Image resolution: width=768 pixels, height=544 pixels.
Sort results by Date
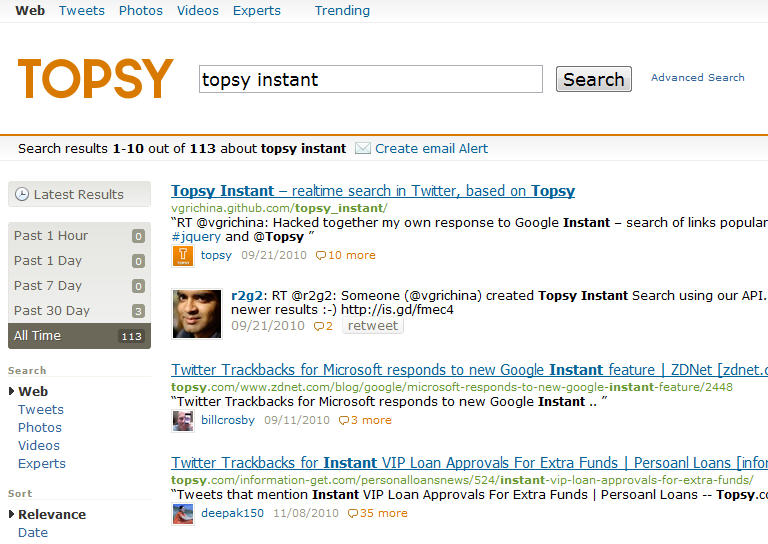click(33, 532)
